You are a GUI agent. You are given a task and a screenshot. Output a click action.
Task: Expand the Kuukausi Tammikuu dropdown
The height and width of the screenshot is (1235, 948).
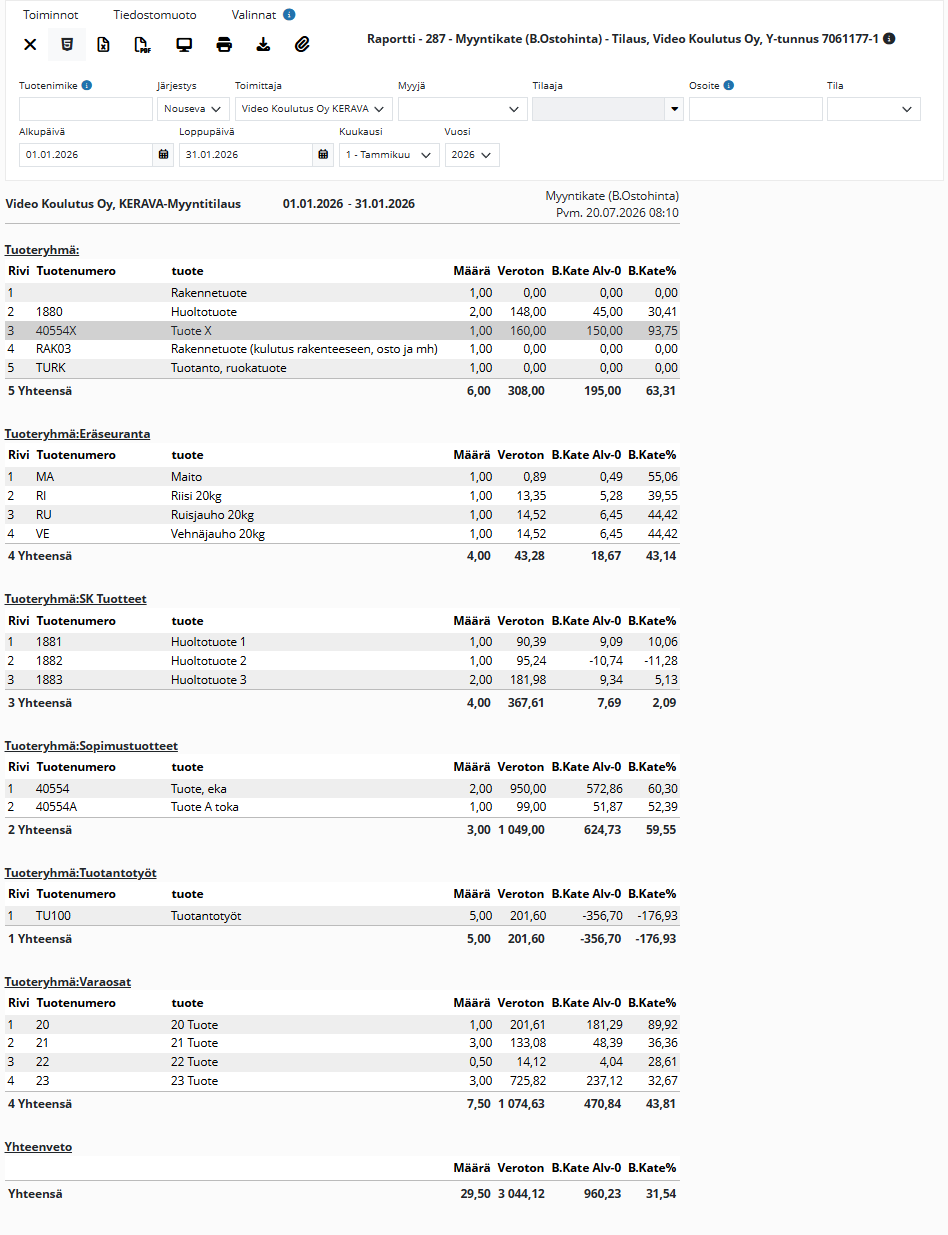point(389,155)
